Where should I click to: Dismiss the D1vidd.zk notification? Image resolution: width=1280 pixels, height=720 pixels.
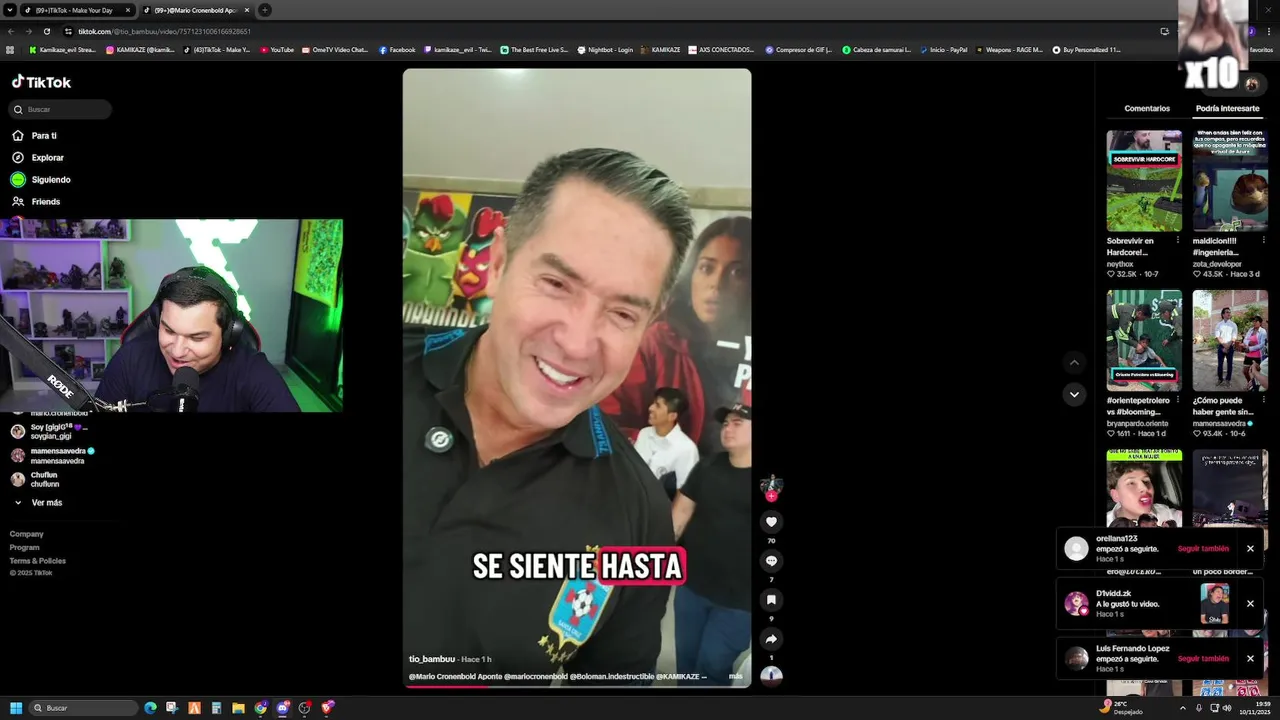pyautogui.click(x=1250, y=603)
